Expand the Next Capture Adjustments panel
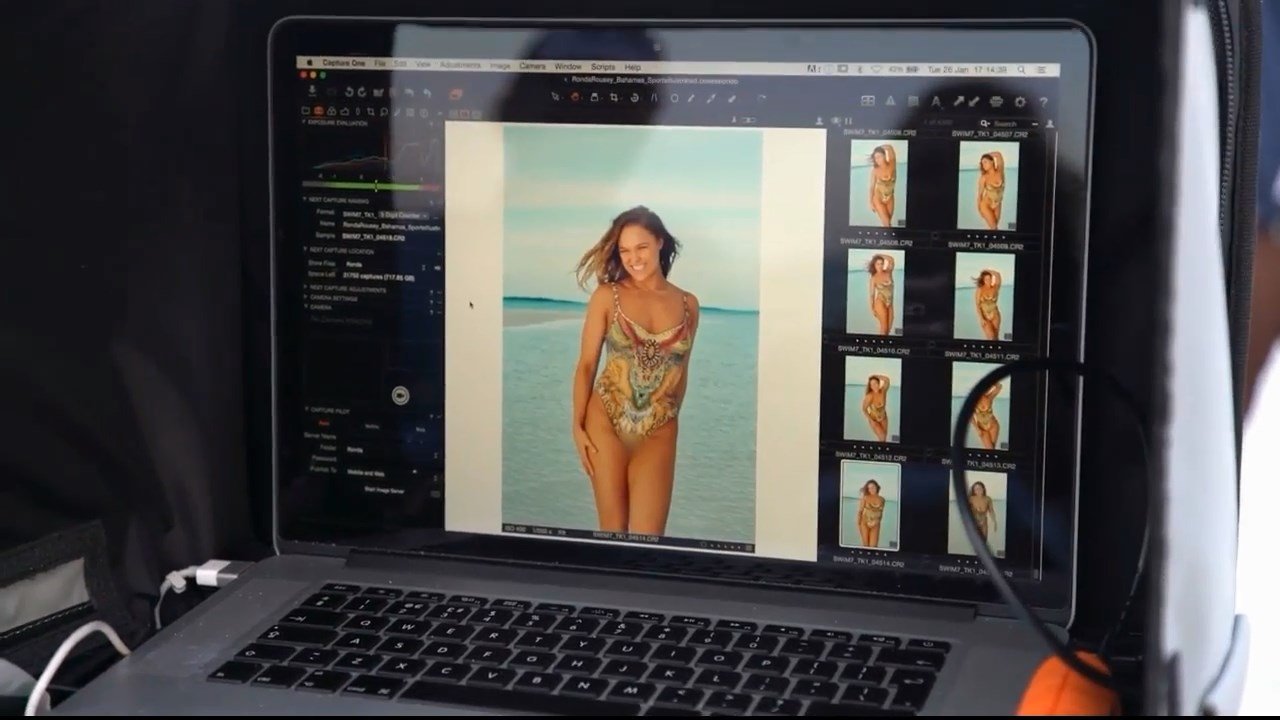 306,288
